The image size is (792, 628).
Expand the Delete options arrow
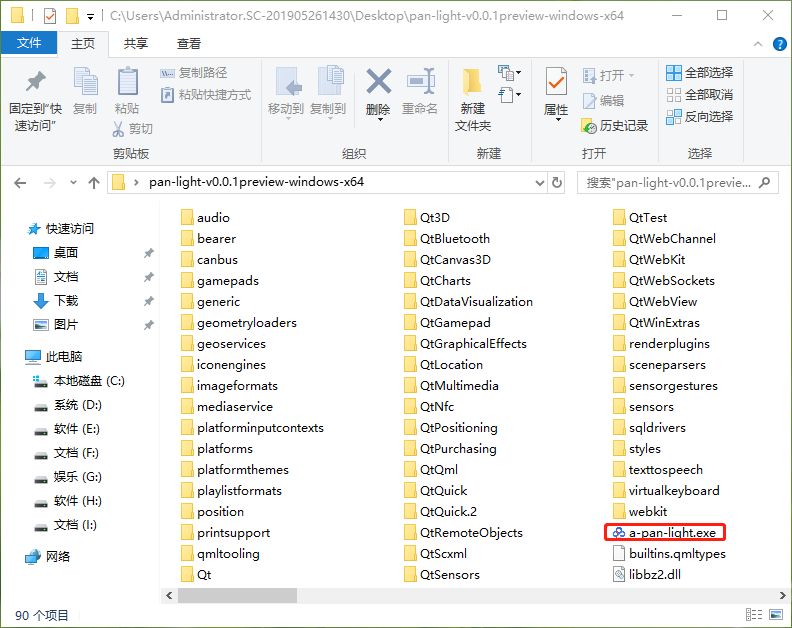point(379,120)
